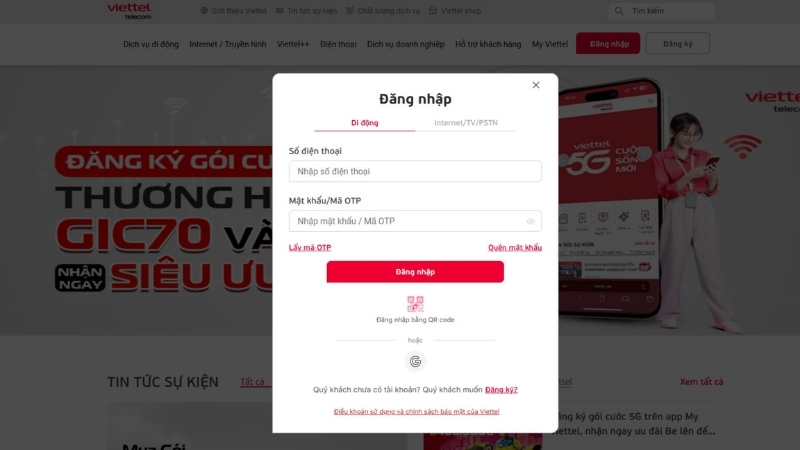The height and width of the screenshot is (450, 800).
Task: Click the search magnifier icon
Action: click(619, 11)
